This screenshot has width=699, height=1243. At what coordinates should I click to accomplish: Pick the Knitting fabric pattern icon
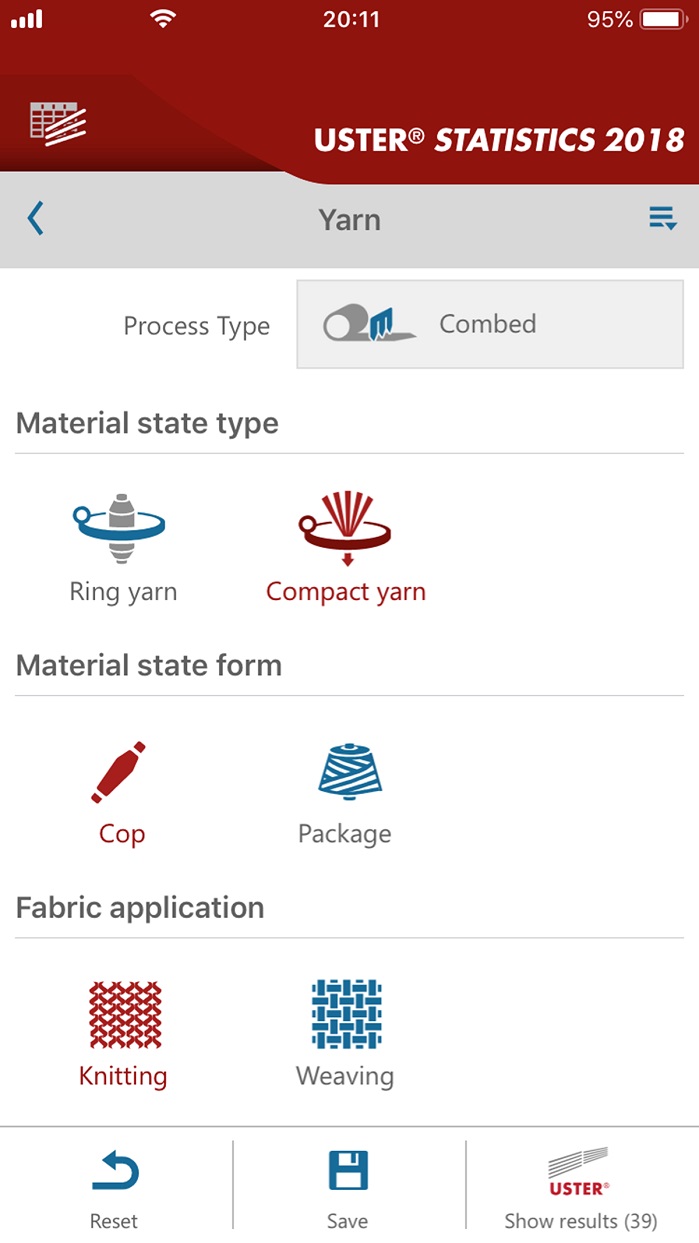tap(126, 1014)
